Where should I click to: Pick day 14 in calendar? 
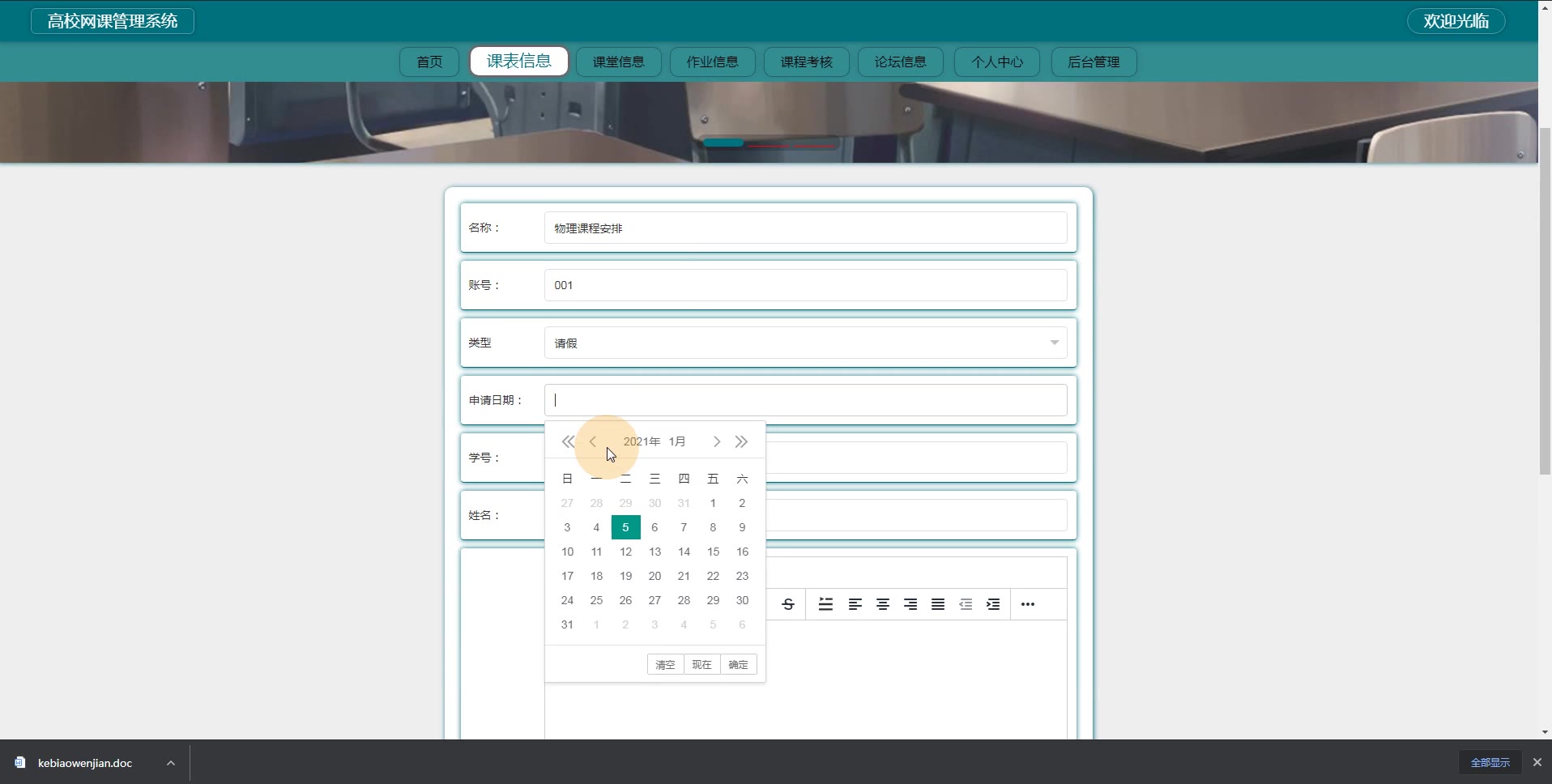pyautogui.click(x=684, y=552)
